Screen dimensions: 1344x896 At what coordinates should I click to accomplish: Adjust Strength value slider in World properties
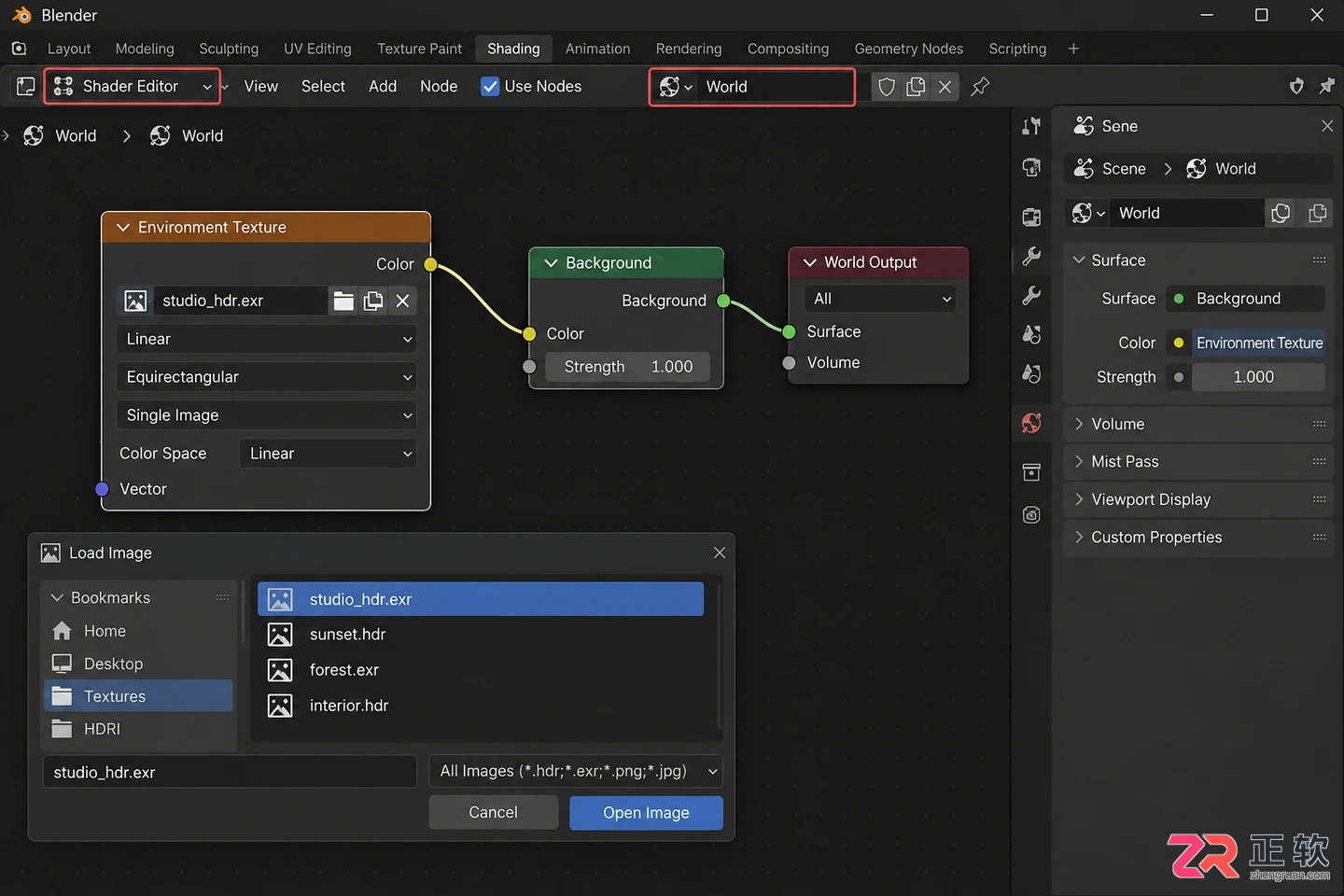(x=1259, y=377)
